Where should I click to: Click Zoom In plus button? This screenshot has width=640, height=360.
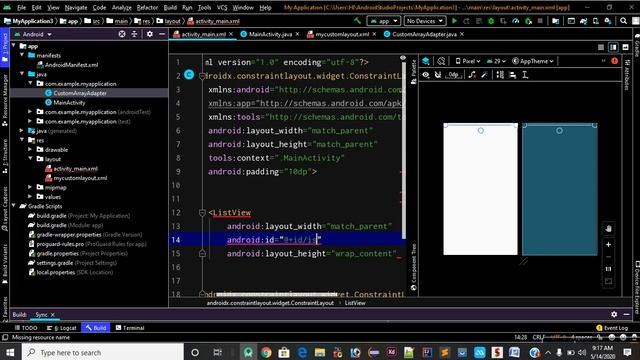608,244
